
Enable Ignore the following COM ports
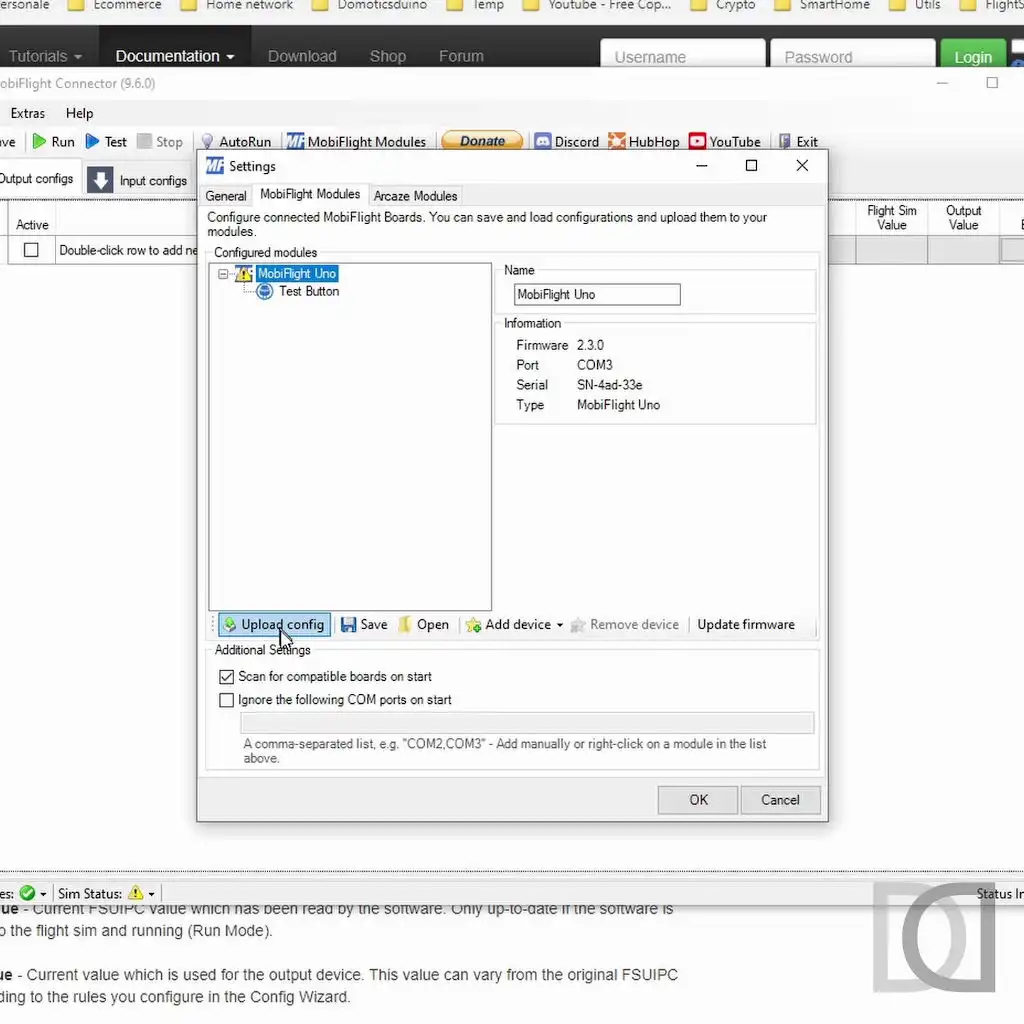227,700
